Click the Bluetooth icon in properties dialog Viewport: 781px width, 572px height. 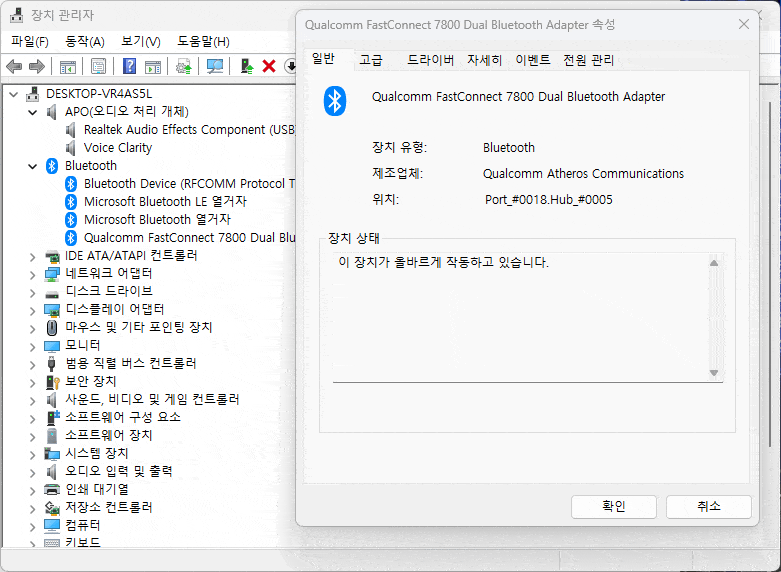[334, 99]
